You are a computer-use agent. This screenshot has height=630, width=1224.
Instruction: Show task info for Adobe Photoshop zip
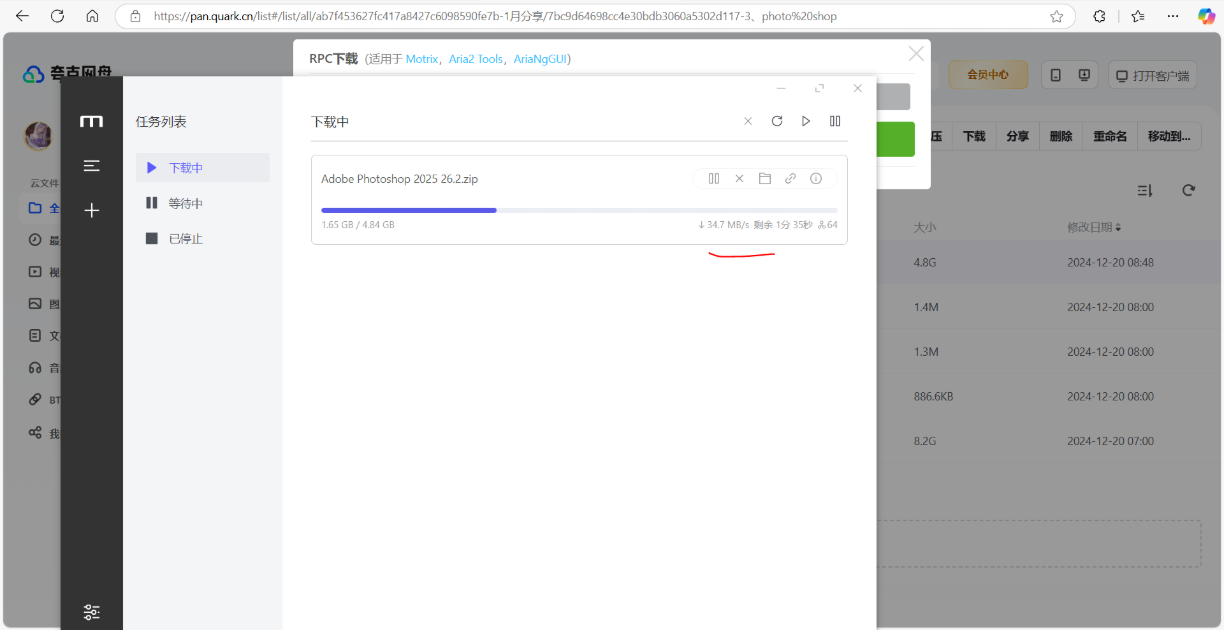tap(816, 179)
